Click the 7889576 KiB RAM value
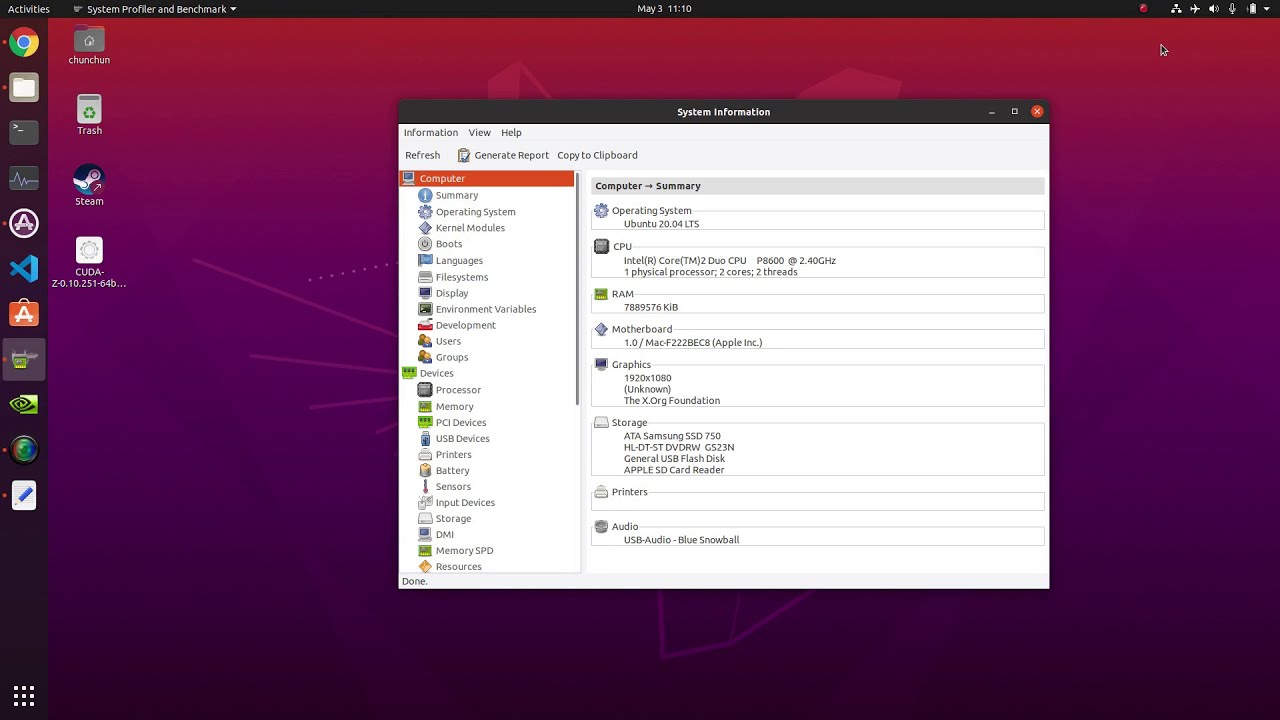Screen dimensions: 1280x720 pos(651,307)
